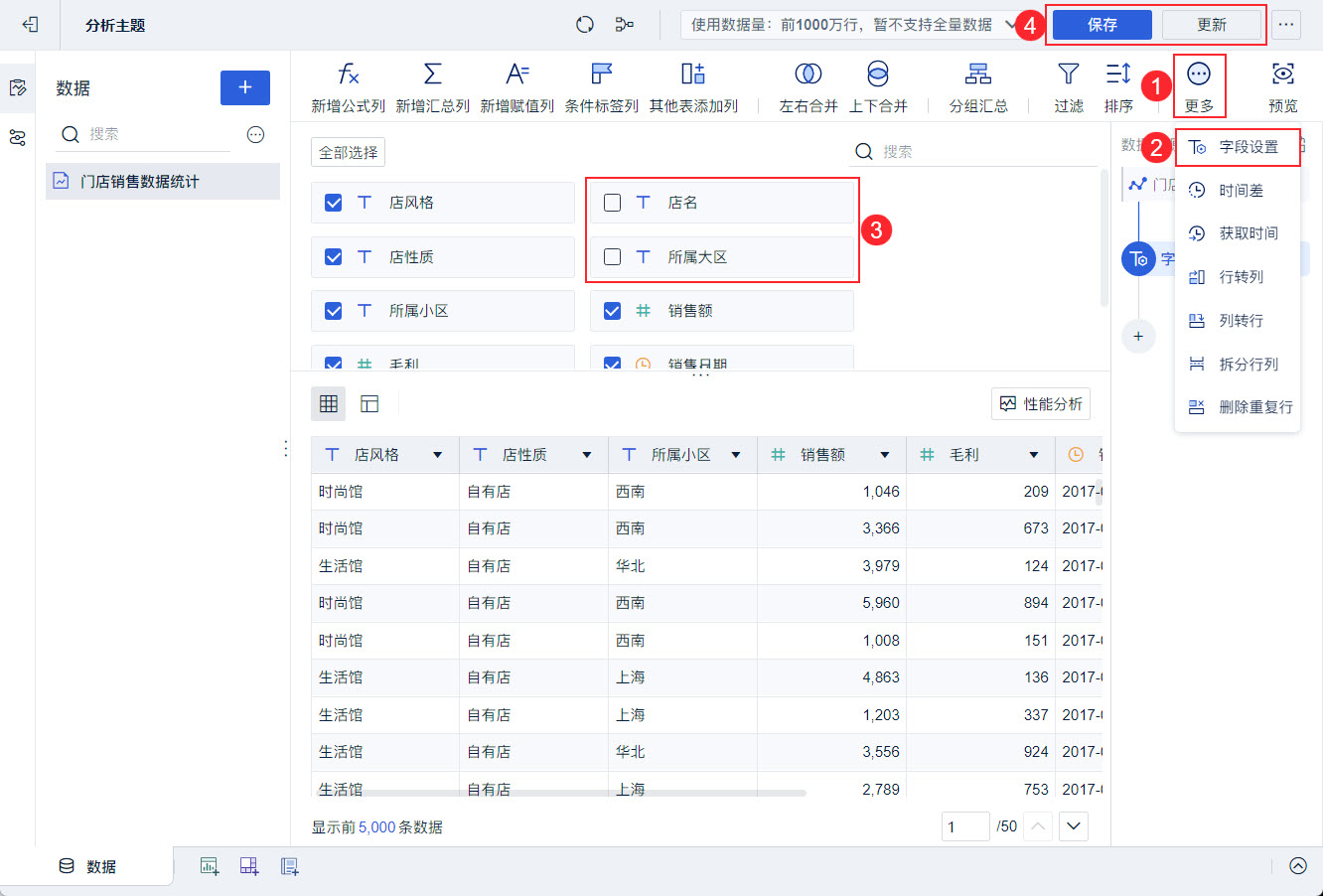Open the 销售额 column dropdown arrow
The height and width of the screenshot is (896, 1323).
click(884, 455)
